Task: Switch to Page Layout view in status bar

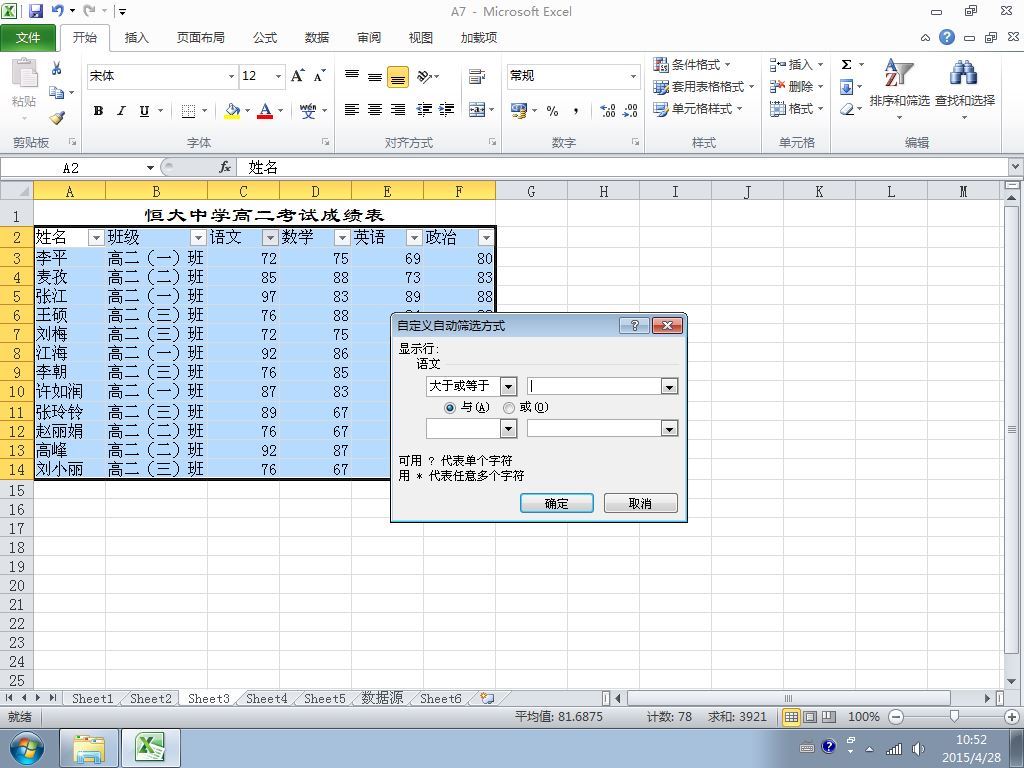Action: point(810,717)
